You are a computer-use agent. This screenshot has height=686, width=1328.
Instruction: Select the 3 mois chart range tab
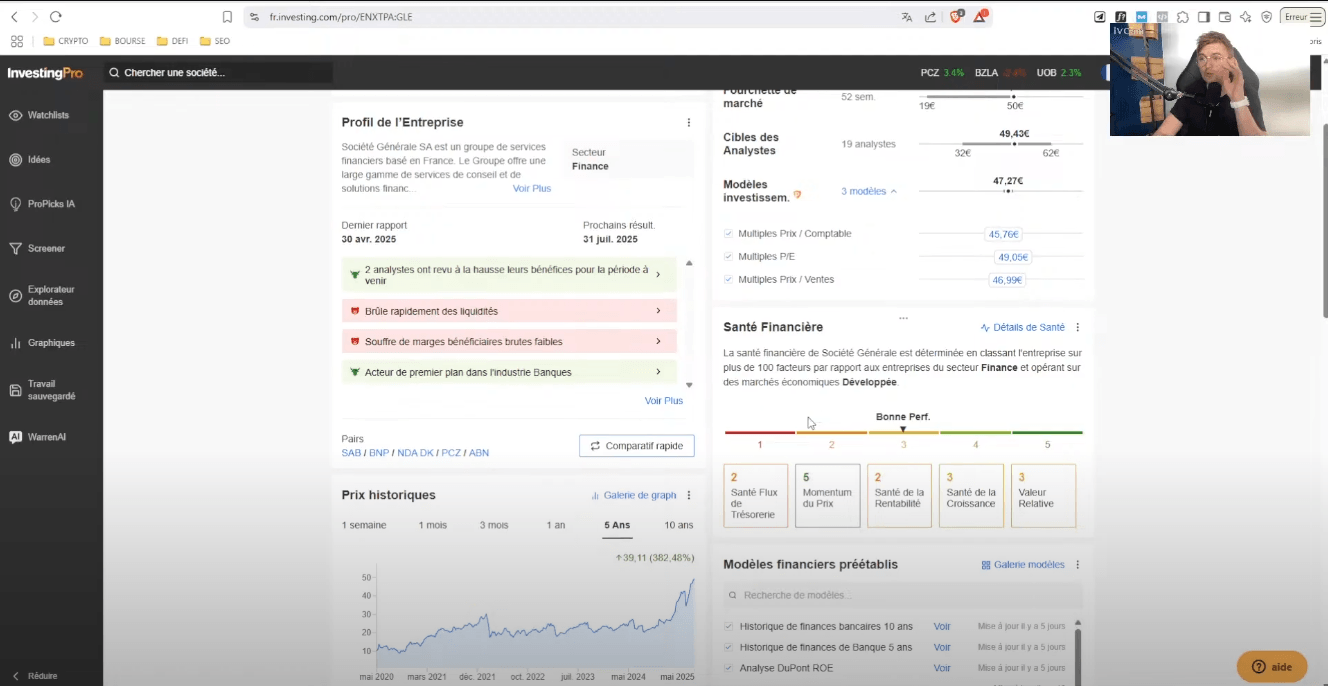click(x=494, y=525)
